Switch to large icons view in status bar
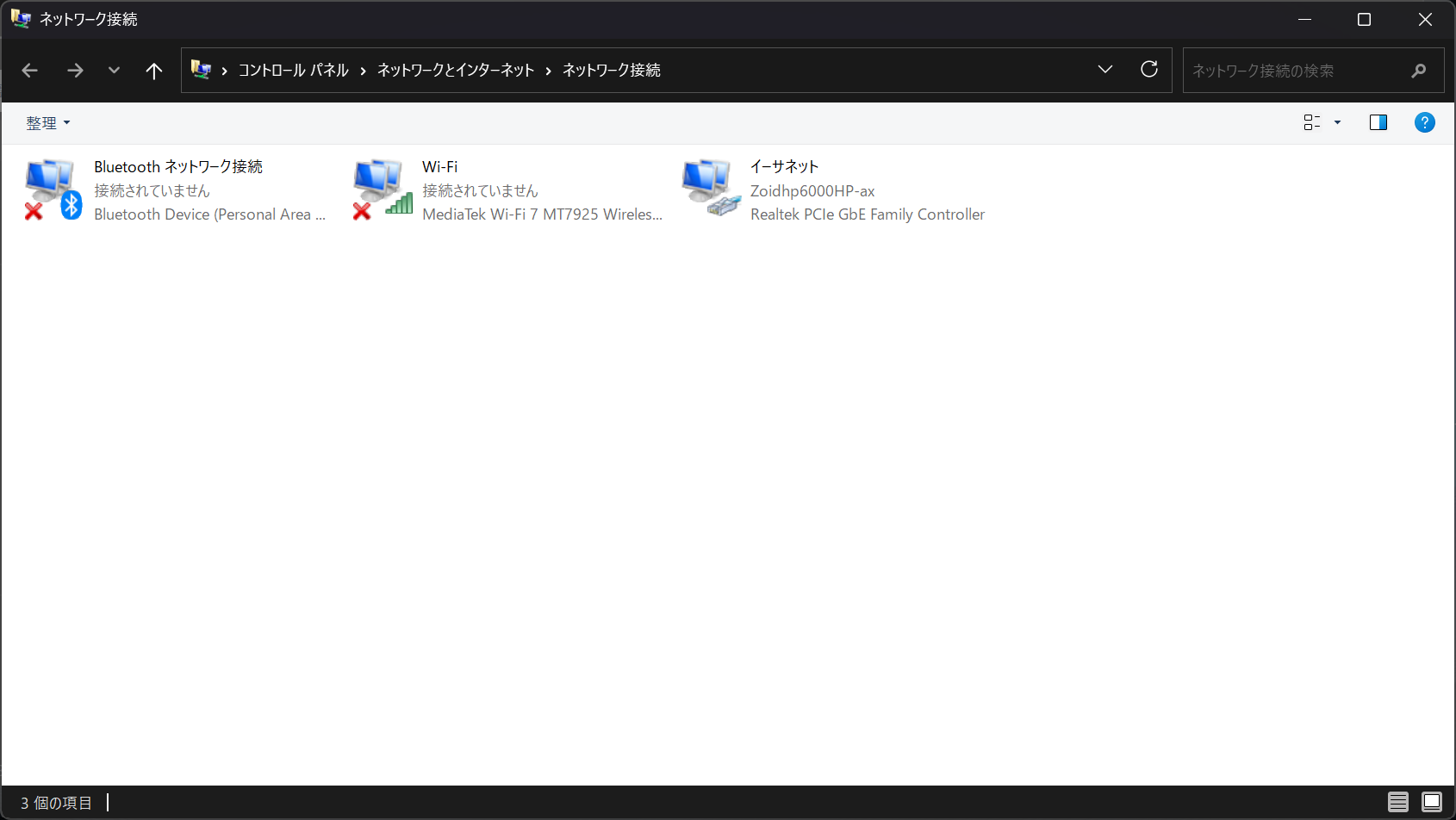Image resolution: width=1456 pixels, height=820 pixels. (x=1431, y=802)
